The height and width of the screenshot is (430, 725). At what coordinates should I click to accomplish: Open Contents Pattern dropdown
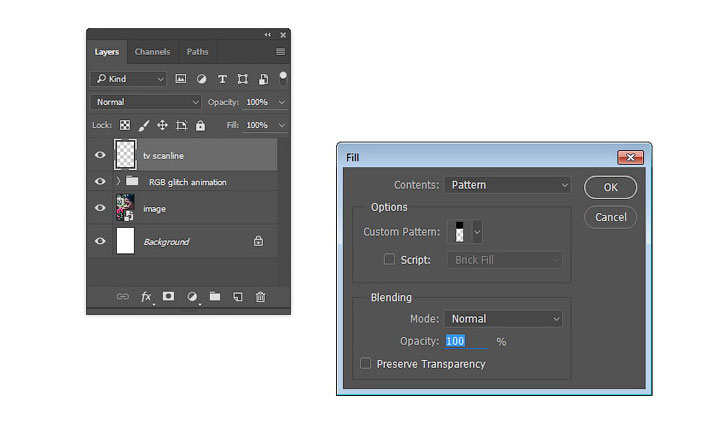click(x=507, y=185)
